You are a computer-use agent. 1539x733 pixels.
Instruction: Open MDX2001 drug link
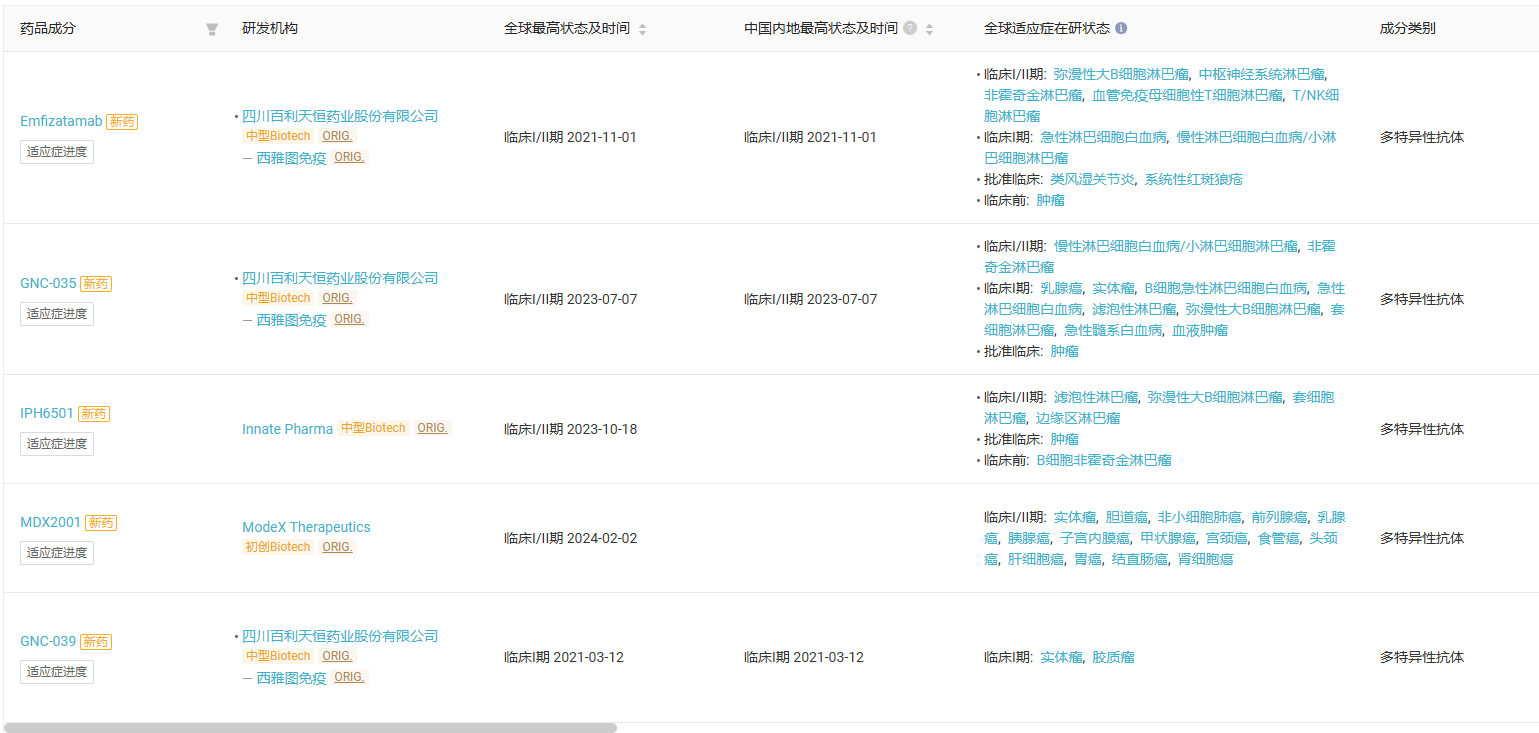coord(51,522)
